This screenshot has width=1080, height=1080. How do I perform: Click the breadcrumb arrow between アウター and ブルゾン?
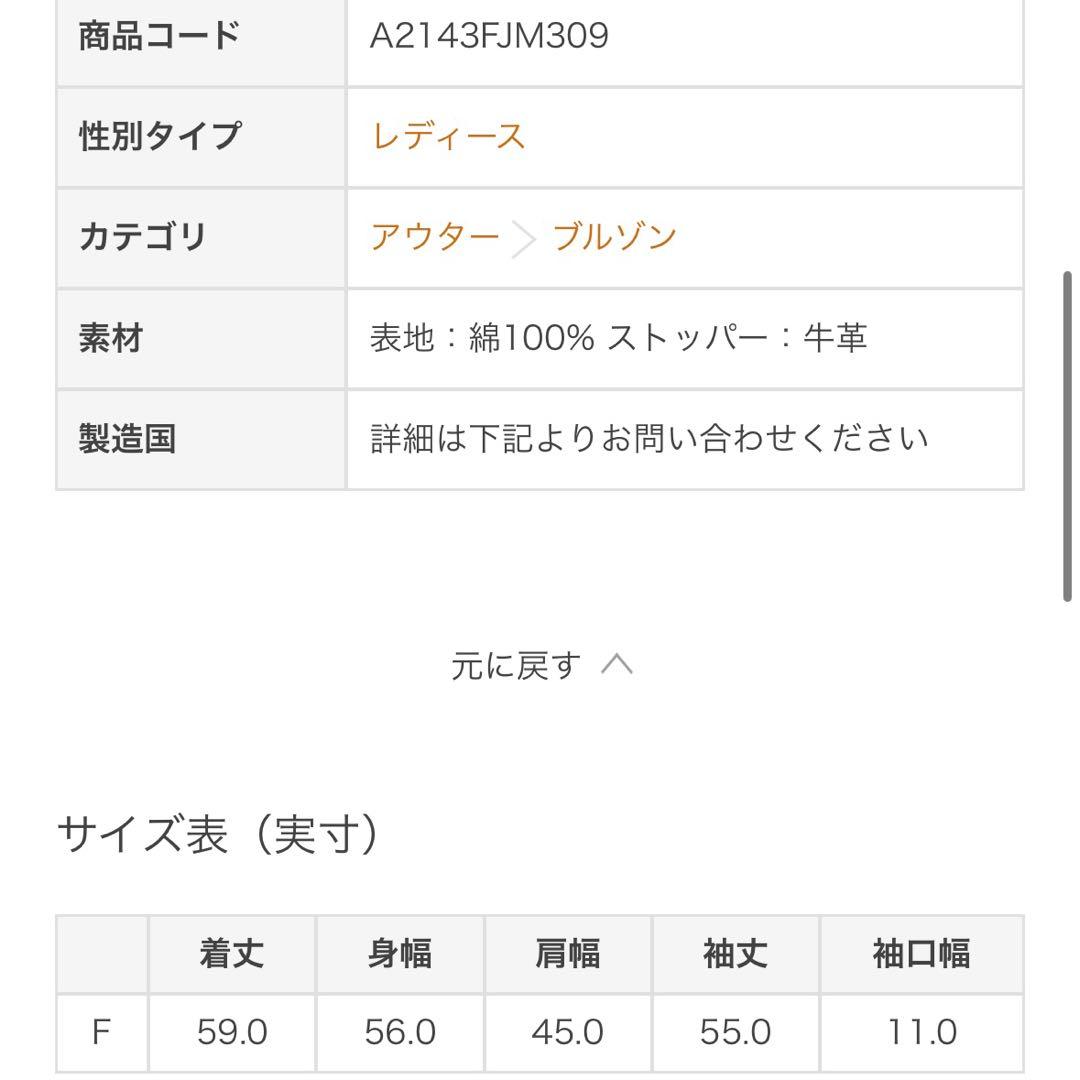(524, 239)
